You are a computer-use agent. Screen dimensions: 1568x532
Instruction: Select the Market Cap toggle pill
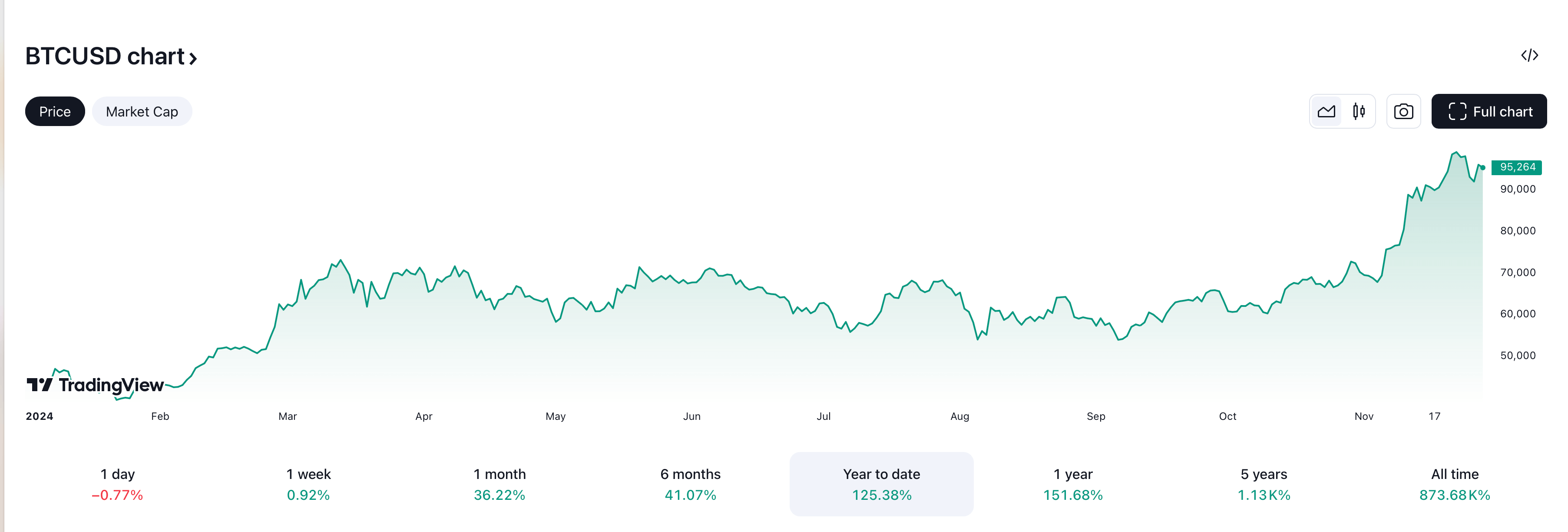point(142,112)
